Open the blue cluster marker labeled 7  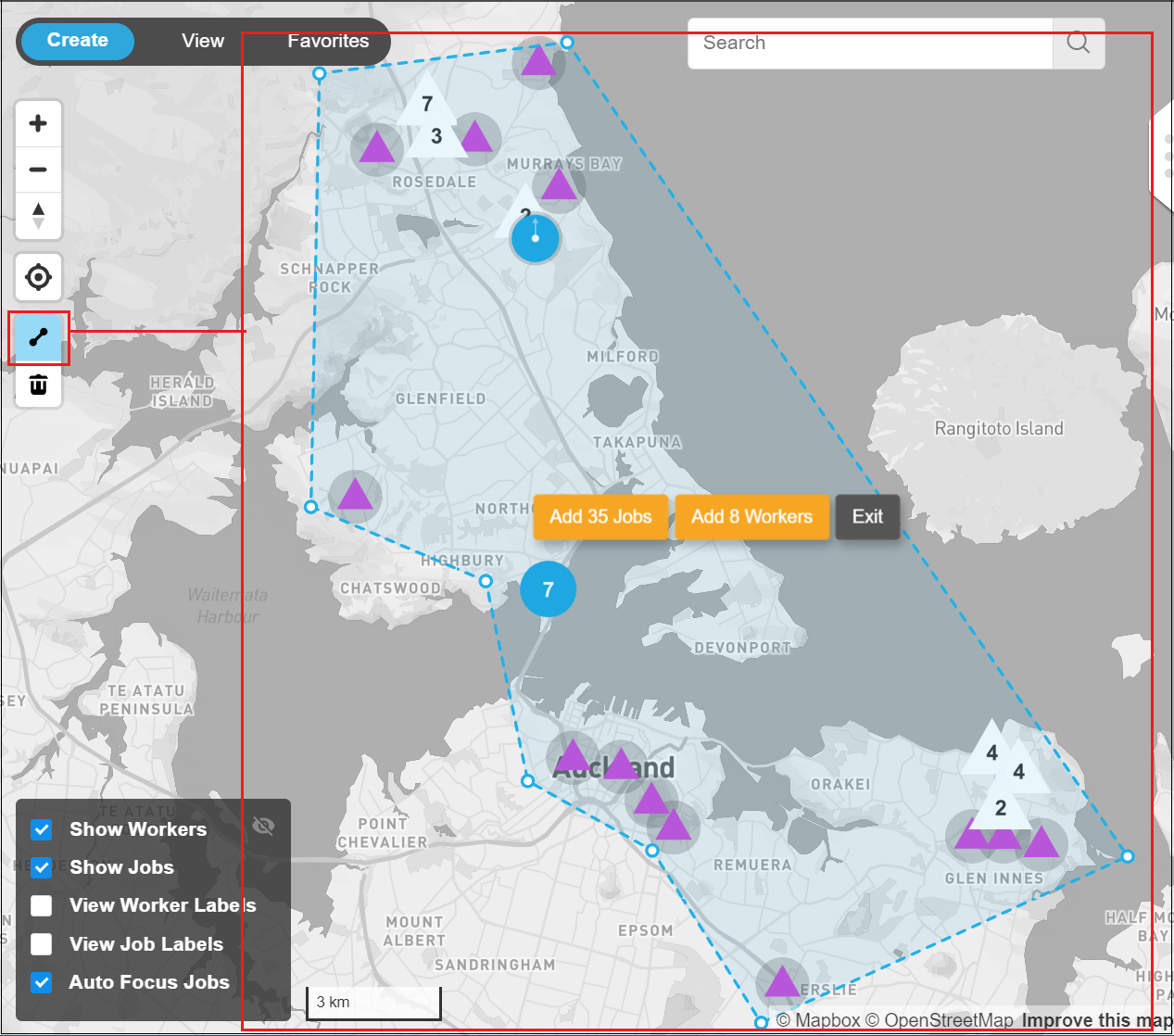548,589
